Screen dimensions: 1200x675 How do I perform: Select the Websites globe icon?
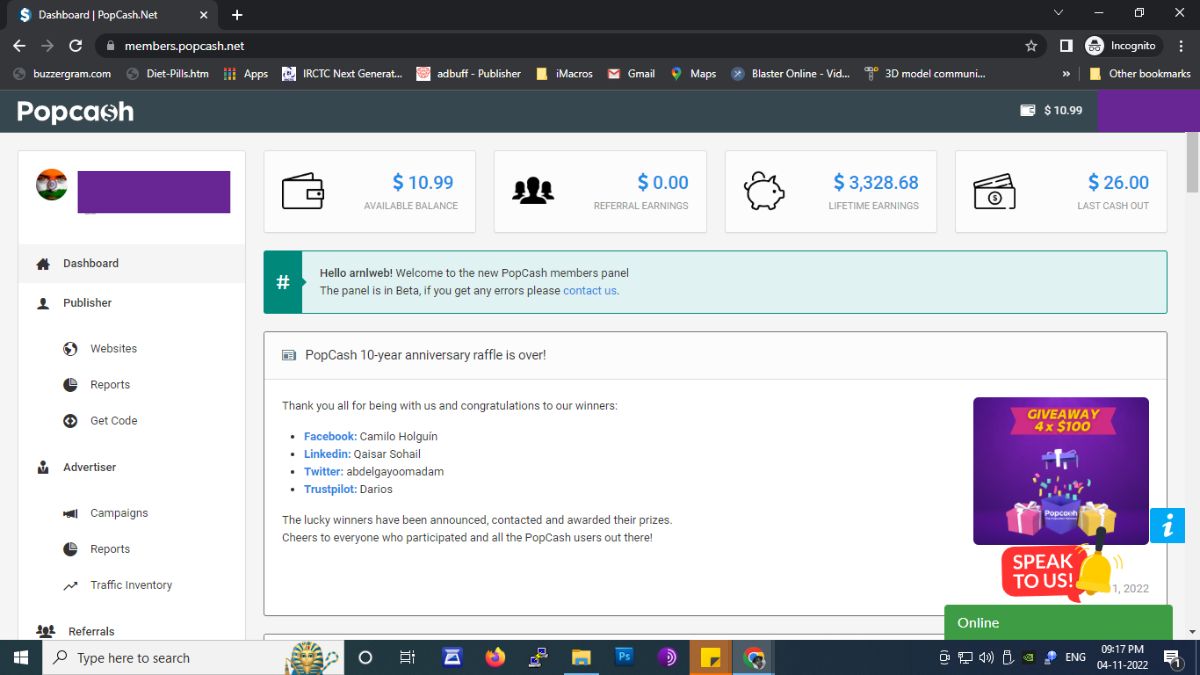coord(69,348)
